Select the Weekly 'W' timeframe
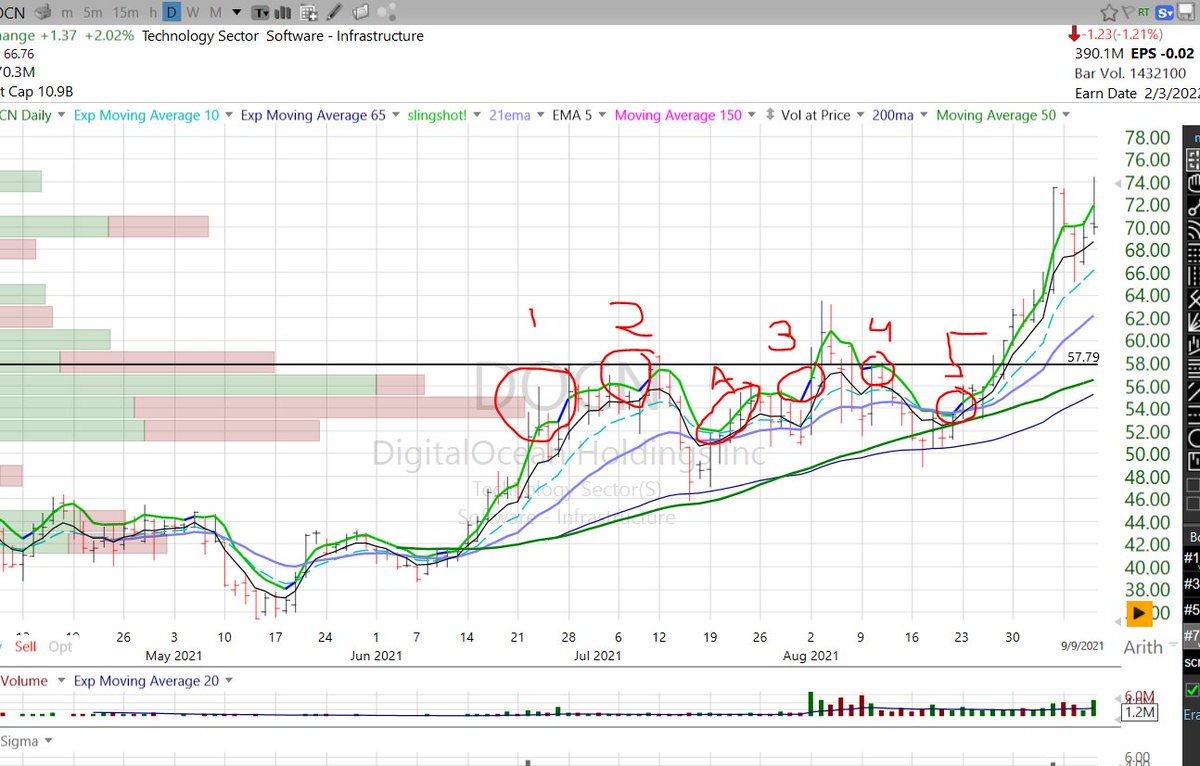The height and width of the screenshot is (766, 1200). coord(192,14)
